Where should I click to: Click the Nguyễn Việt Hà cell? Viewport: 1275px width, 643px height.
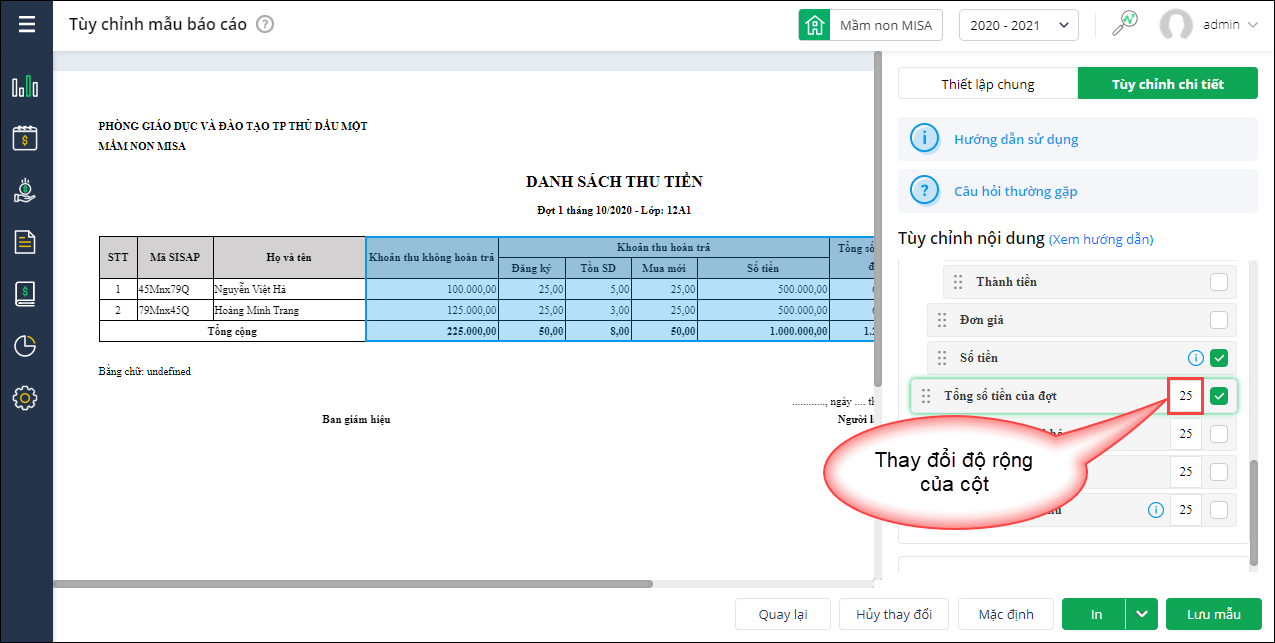point(289,289)
